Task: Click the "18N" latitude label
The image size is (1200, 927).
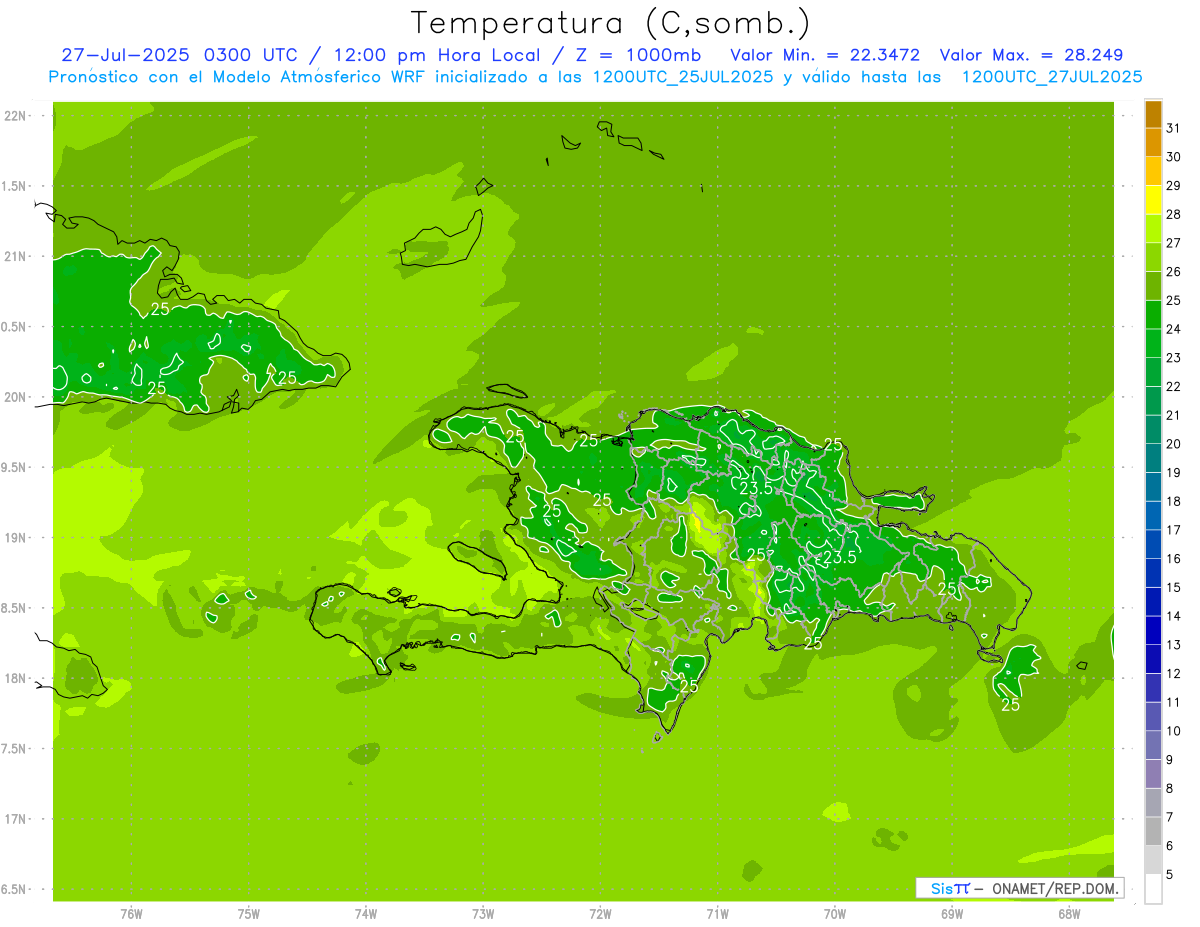Action: pos(16,678)
